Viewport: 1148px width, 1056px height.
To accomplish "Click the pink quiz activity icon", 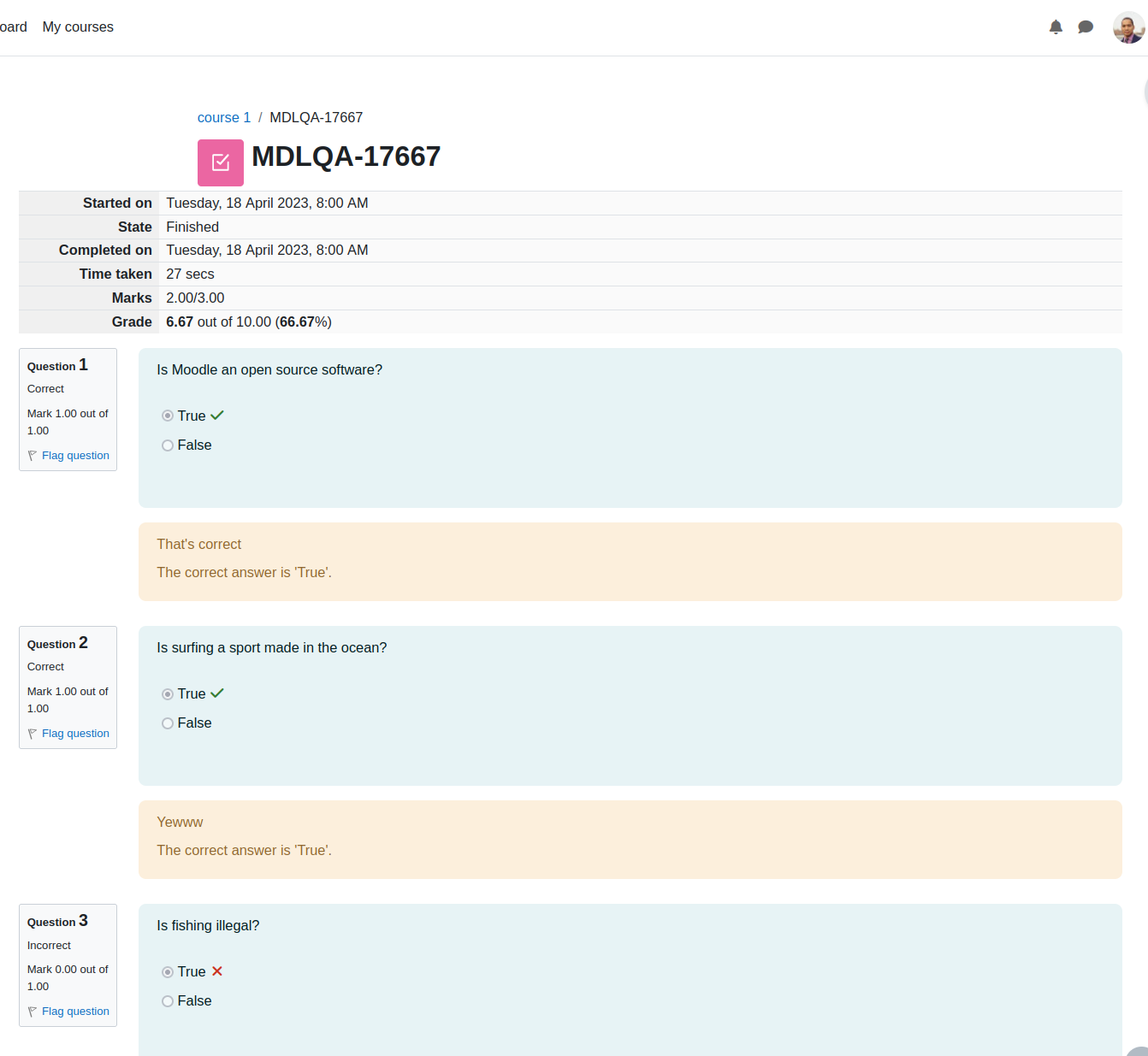I will tap(221, 162).
